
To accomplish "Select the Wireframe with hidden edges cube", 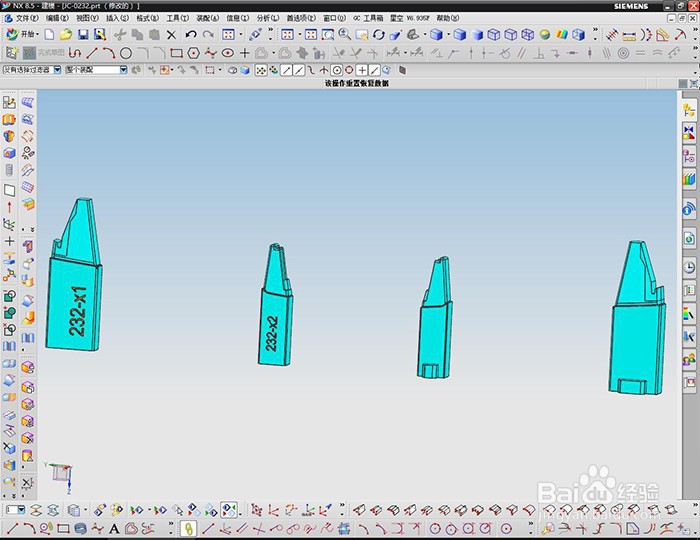I will click(511, 34).
